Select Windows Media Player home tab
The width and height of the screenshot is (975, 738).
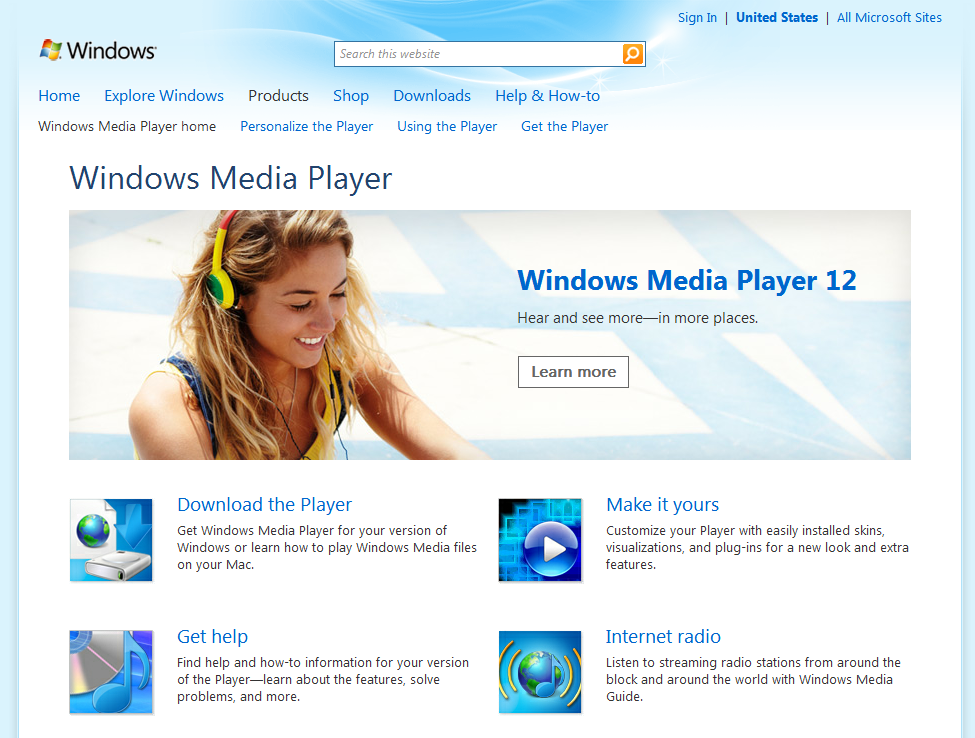(127, 126)
